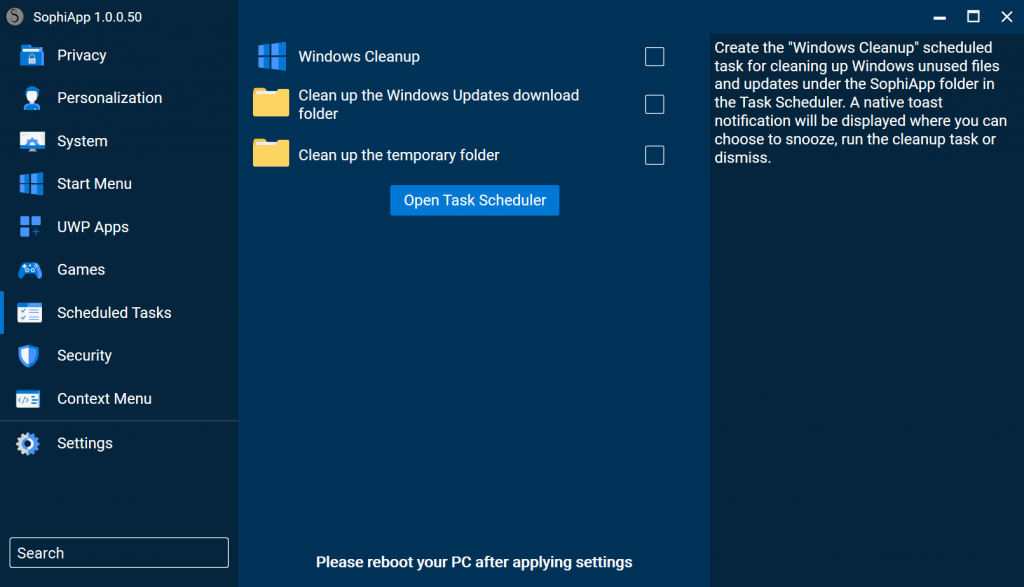Click the SophiApp logo in the title bar

coord(13,16)
